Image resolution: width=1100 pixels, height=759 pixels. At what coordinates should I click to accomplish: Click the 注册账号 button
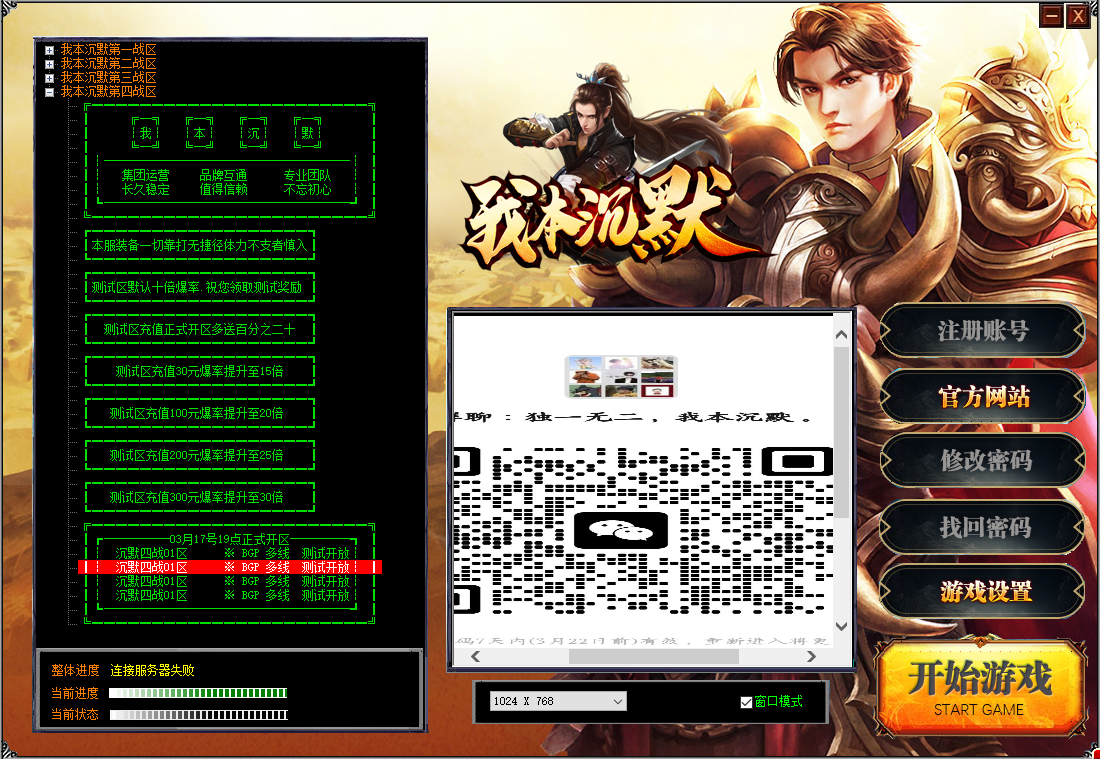coord(982,331)
